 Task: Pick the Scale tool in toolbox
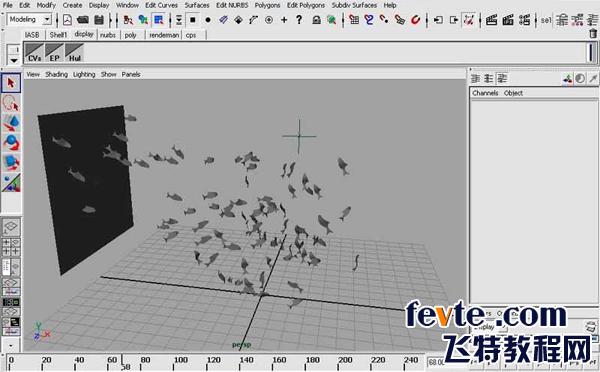tap(11, 163)
